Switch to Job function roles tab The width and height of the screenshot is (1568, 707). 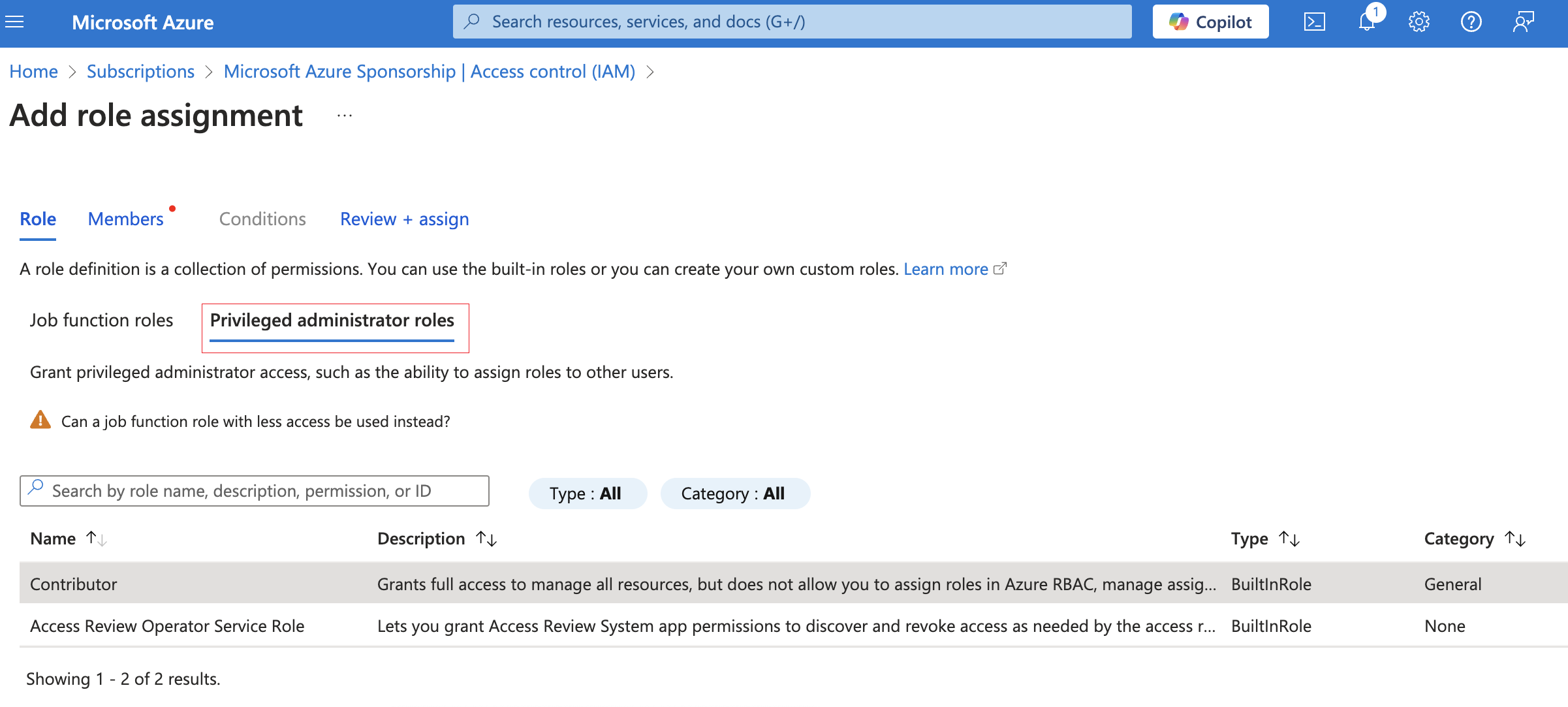(x=101, y=321)
